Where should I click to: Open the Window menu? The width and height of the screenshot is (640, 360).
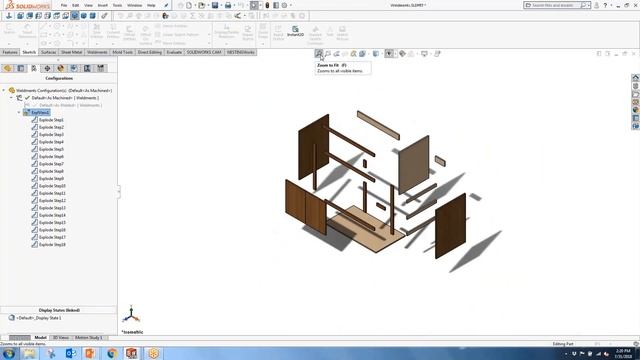pyautogui.click(x=134, y=5)
